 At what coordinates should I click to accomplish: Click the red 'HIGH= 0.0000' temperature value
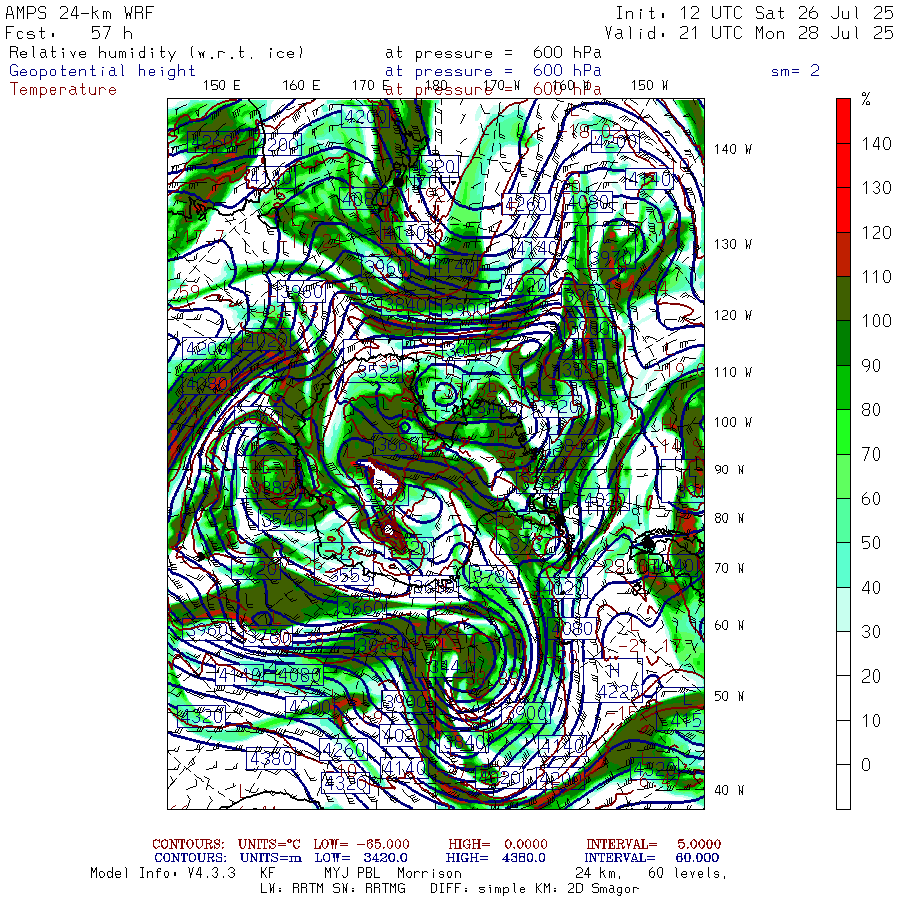(x=498, y=844)
